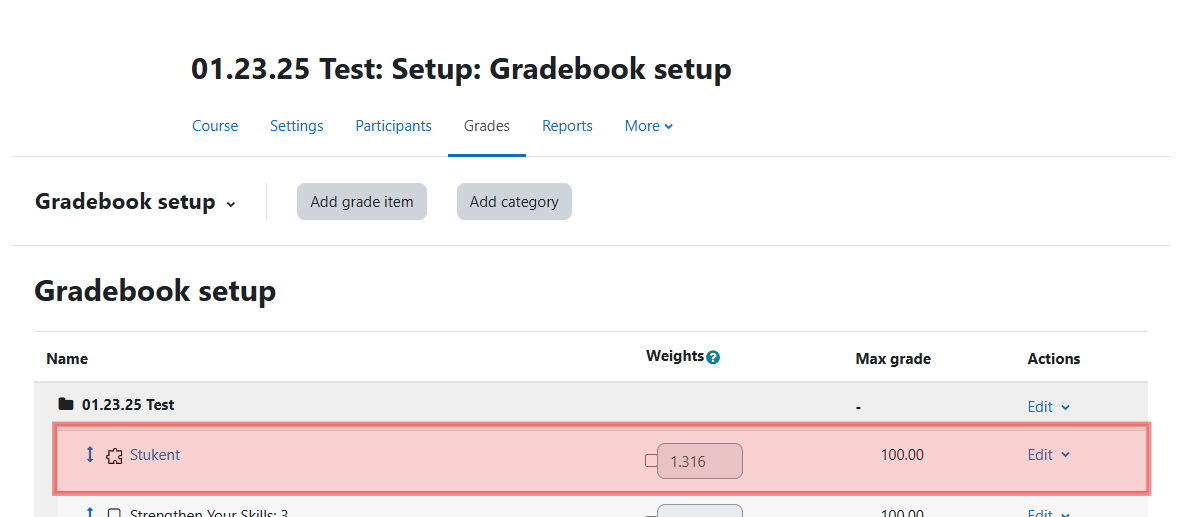
Task: Click the Add grade item button
Action: coord(362,202)
